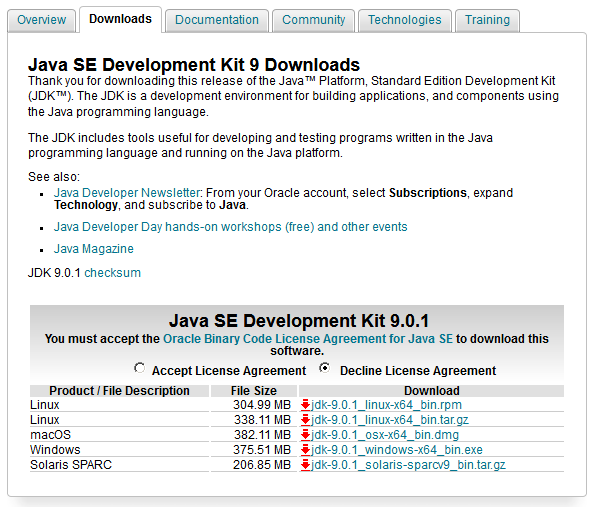Click the red download arrow for osx-x64 dmg
Screen dimensions: 599x507
(x=305, y=434)
